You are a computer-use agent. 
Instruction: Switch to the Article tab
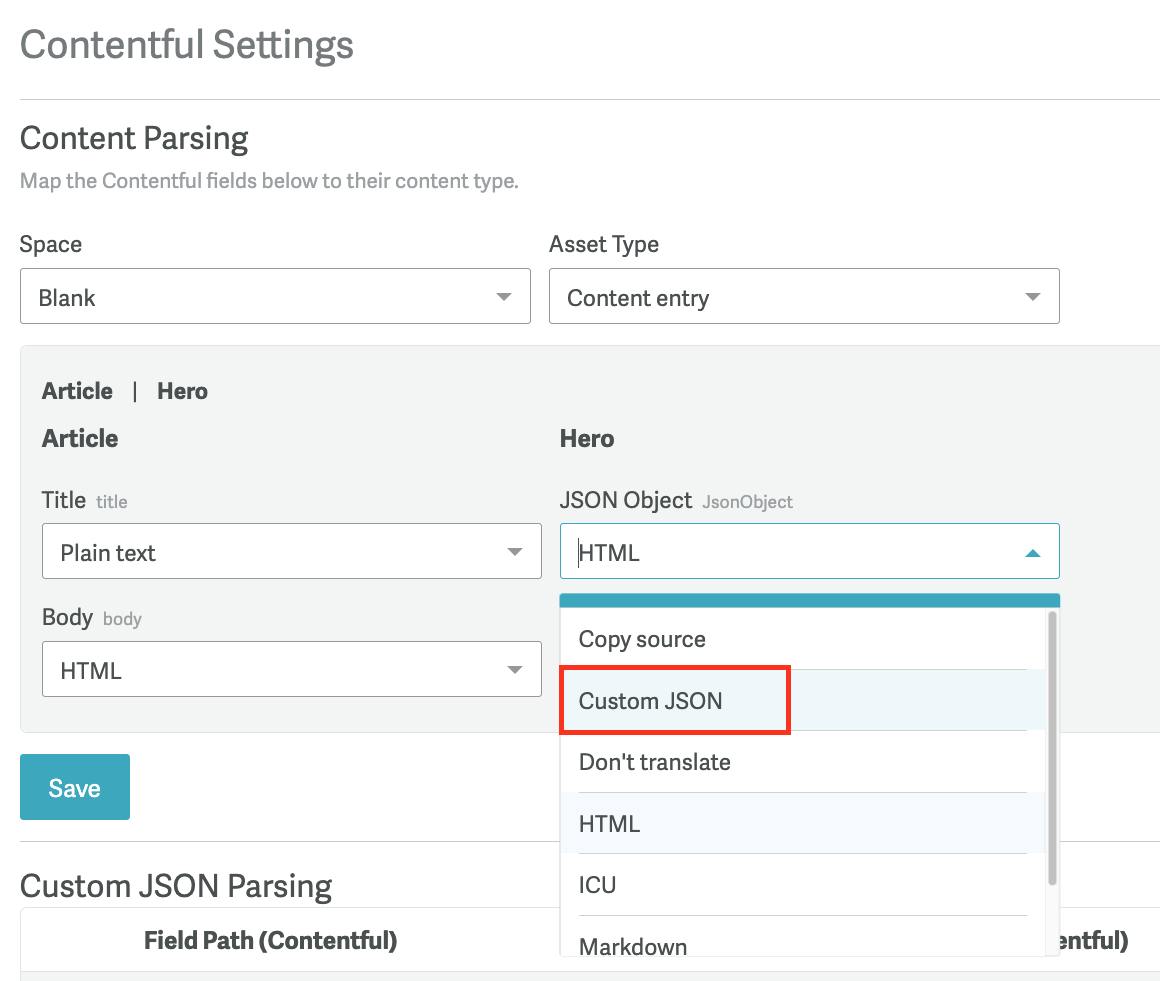click(77, 391)
